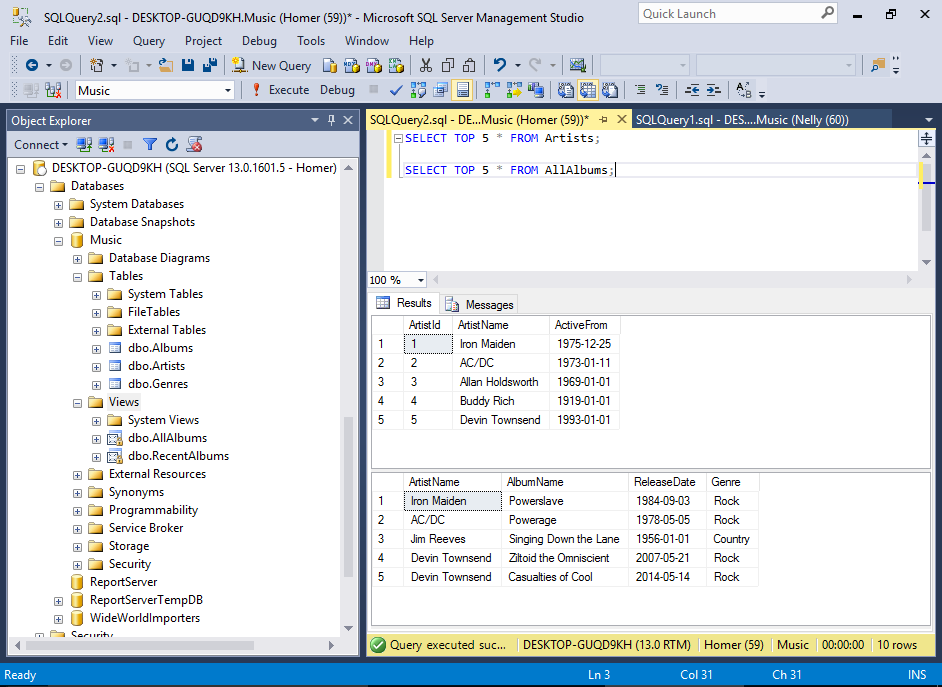Expand the dbo.Albums table node
The width and height of the screenshot is (942, 687).
[x=96, y=348]
